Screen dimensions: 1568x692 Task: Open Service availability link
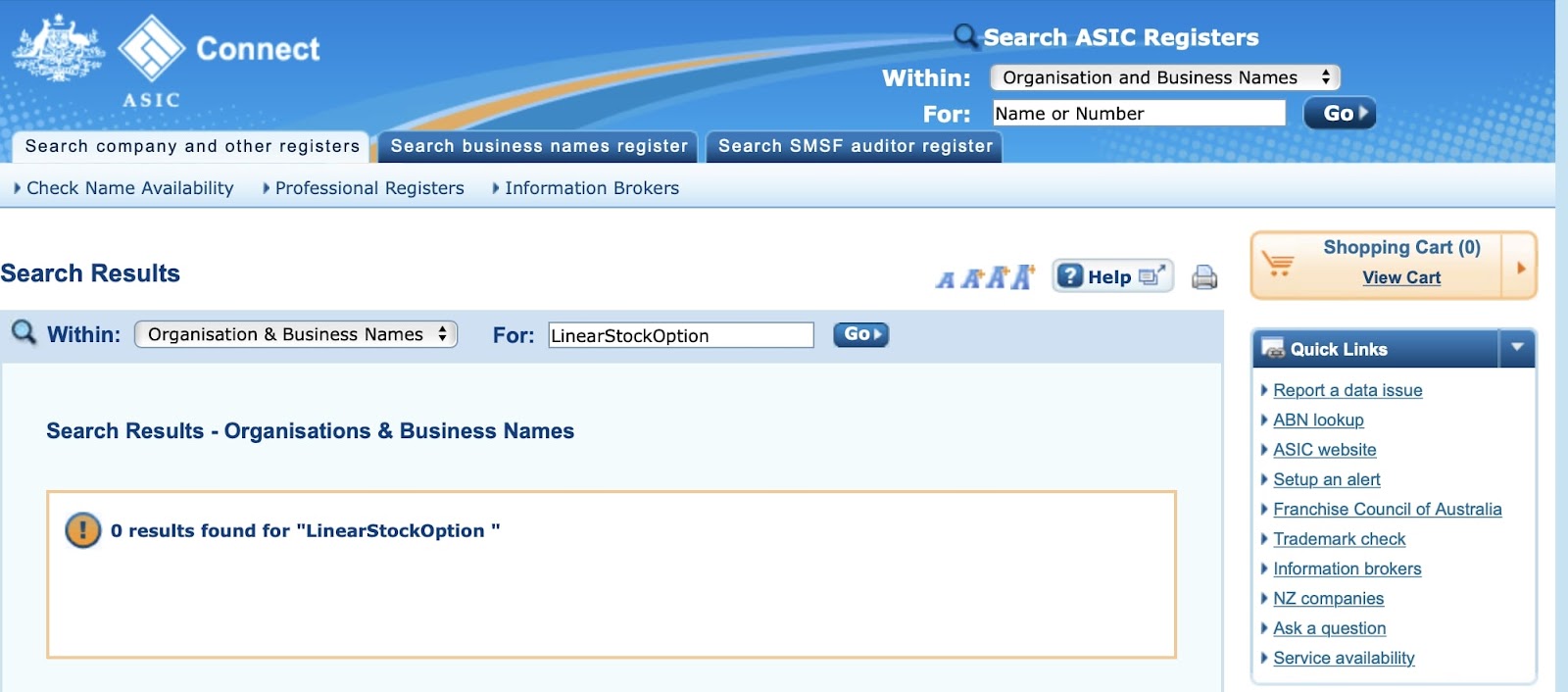coord(1345,658)
